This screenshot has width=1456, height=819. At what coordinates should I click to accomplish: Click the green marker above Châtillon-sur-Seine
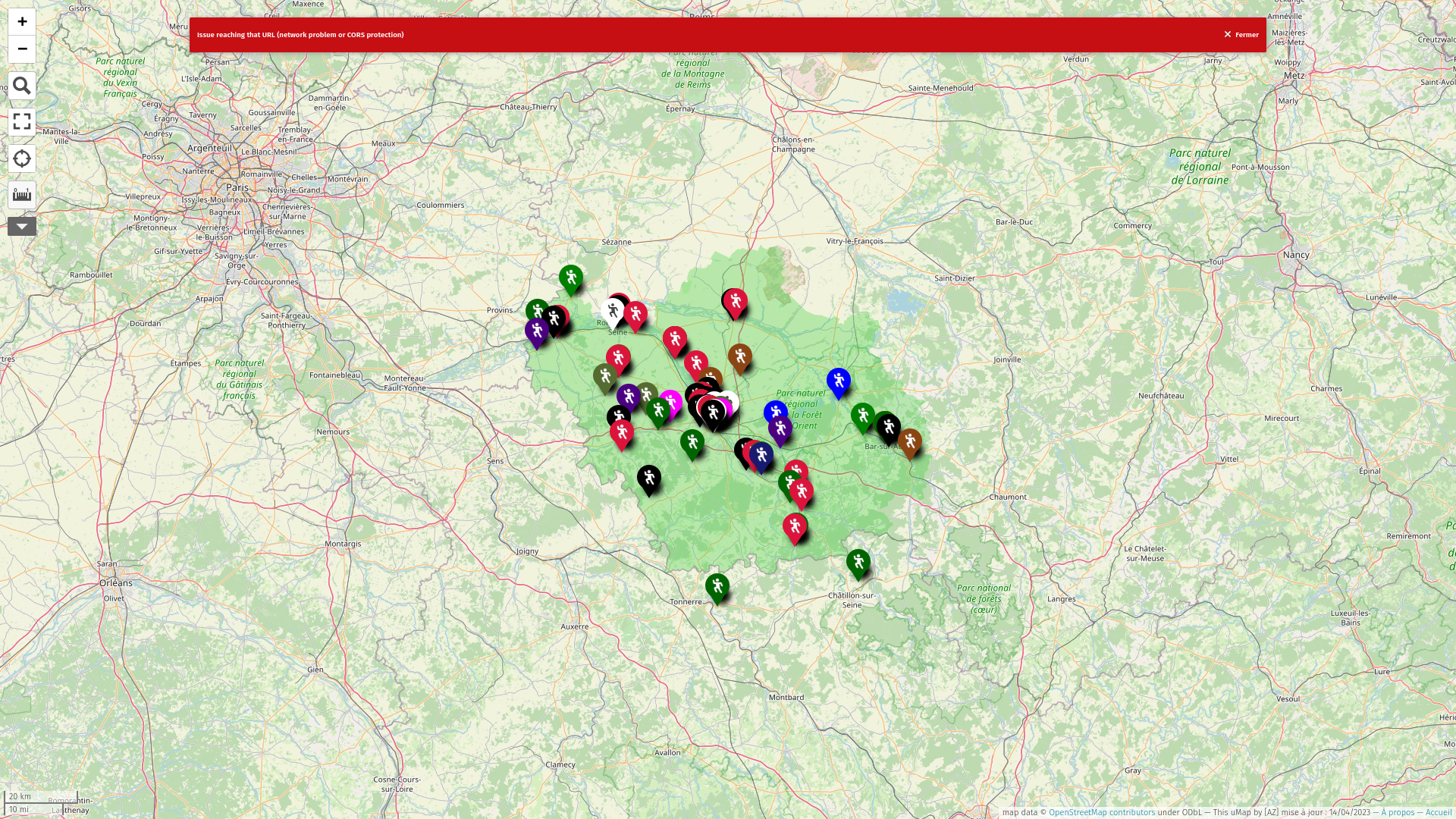click(858, 562)
